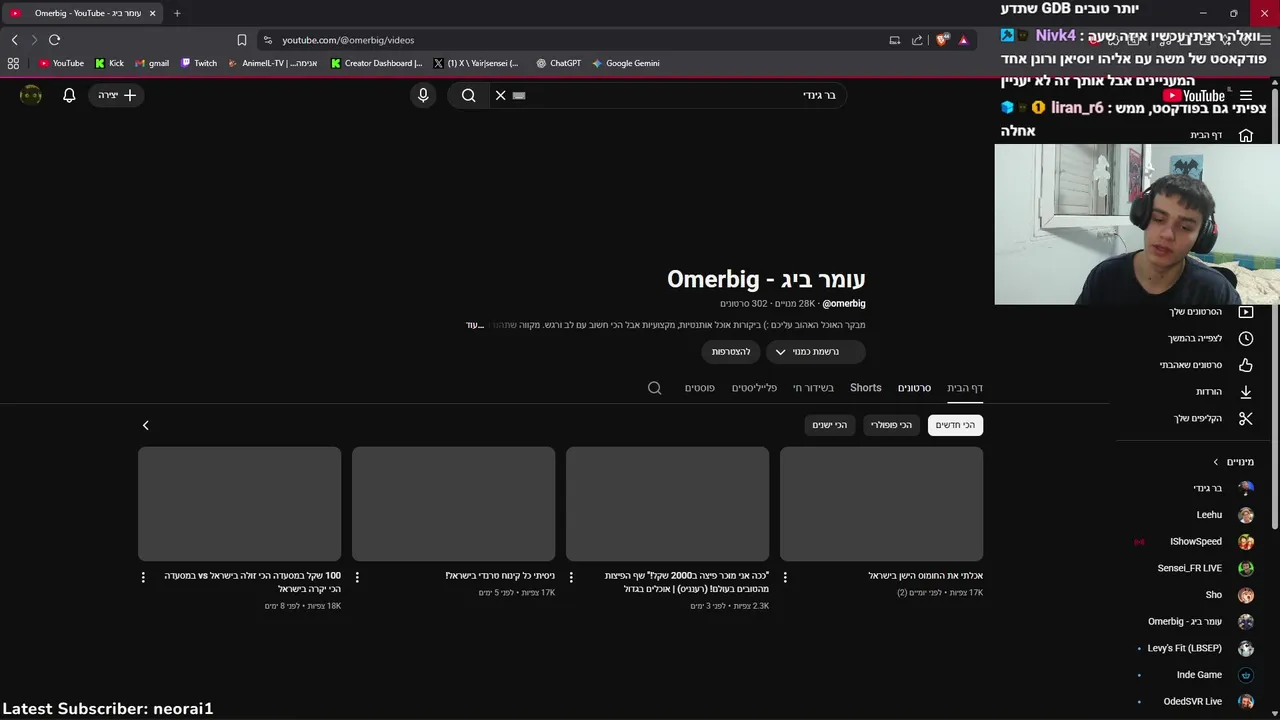Switch to Live tab (בשידור חי)
The width and height of the screenshot is (1280, 720).
point(813,388)
